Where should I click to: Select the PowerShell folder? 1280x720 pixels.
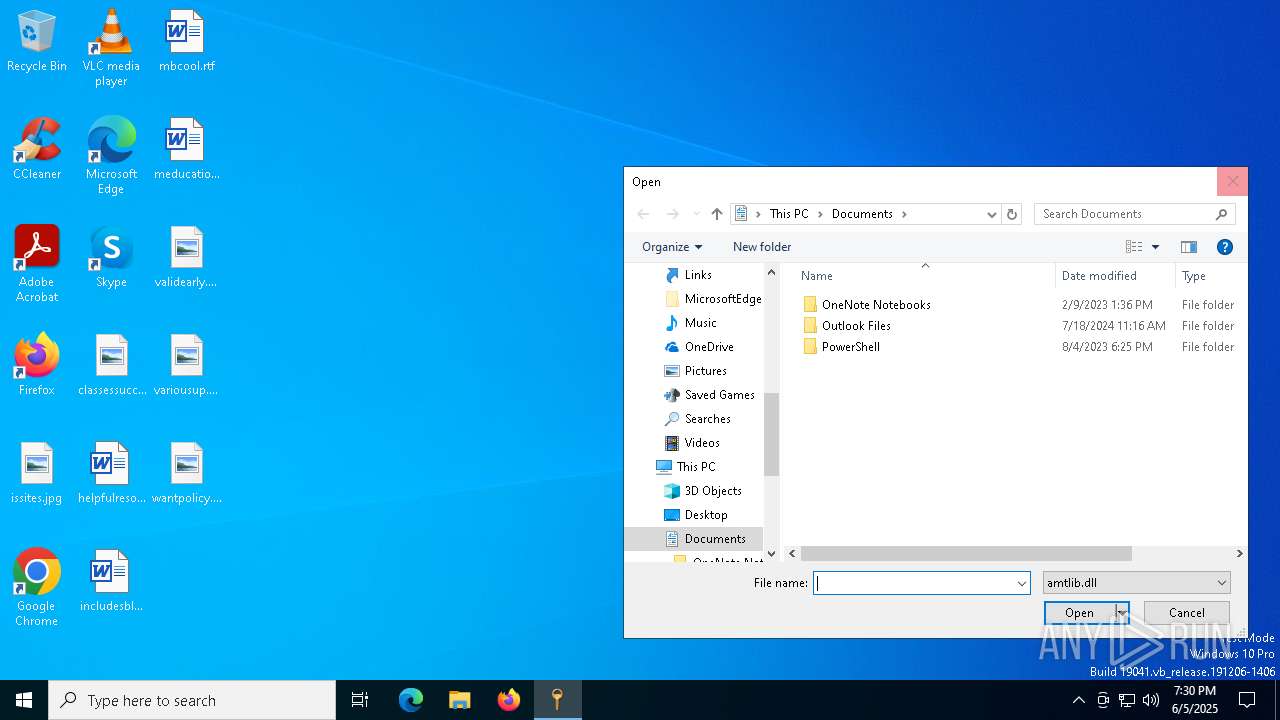pyautogui.click(x=850, y=347)
